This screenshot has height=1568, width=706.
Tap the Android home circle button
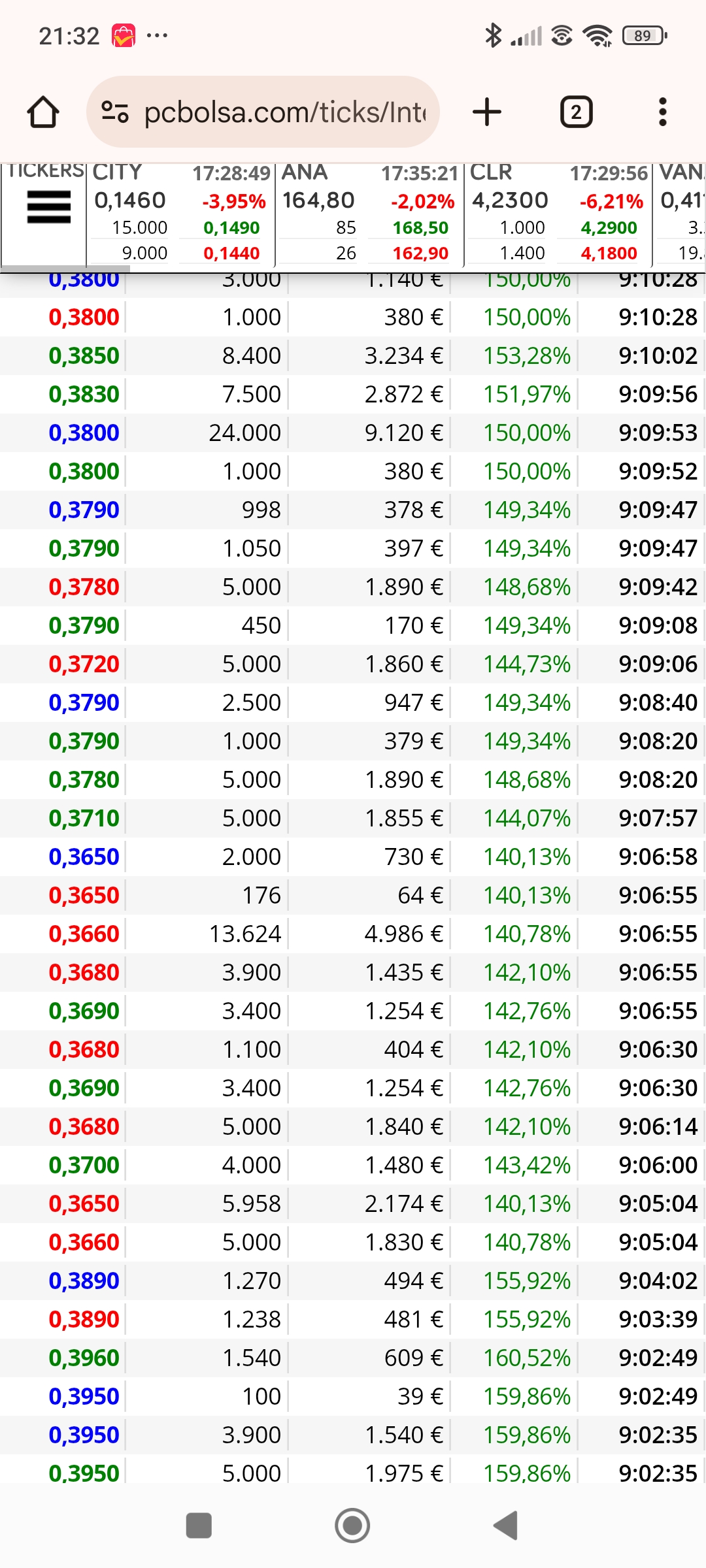[x=352, y=1526]
